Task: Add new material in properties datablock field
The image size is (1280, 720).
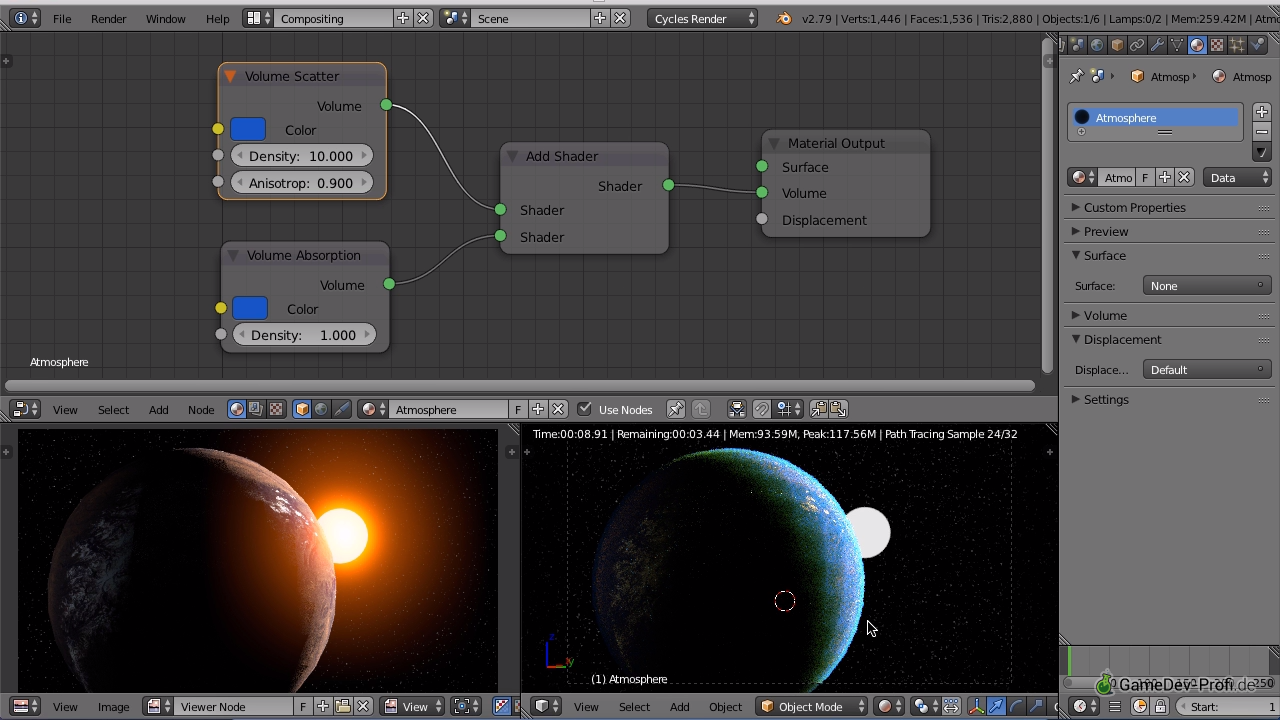Action: [x=1165, y=177]
